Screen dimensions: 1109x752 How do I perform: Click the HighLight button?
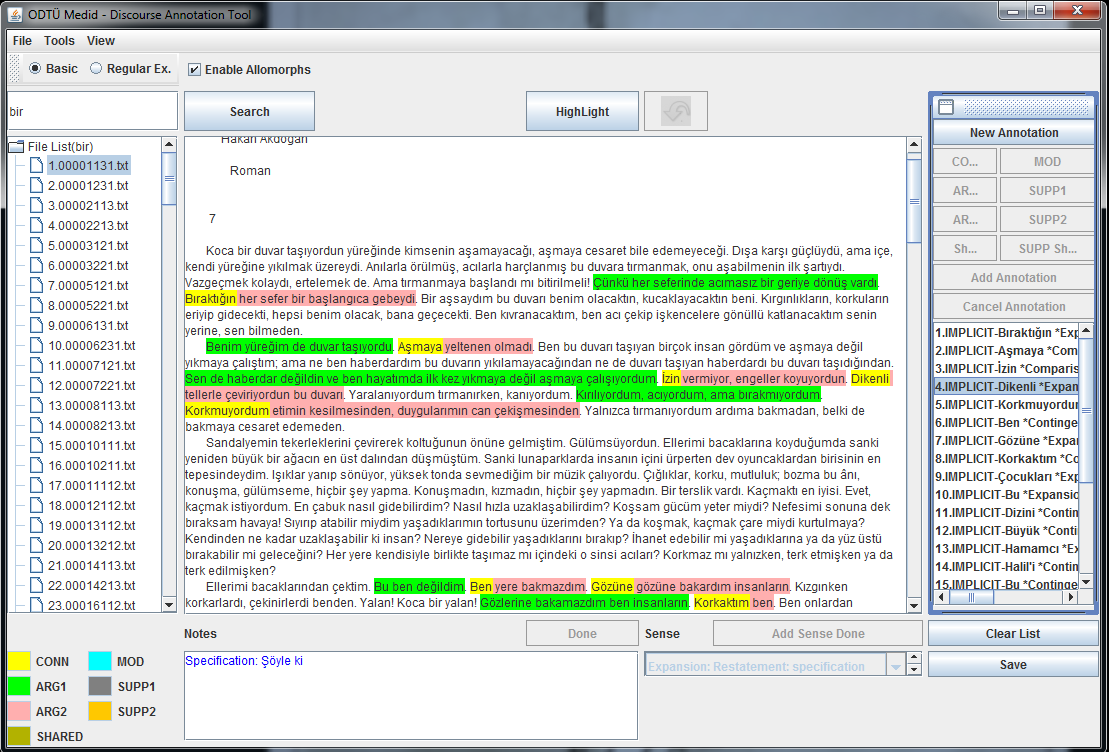click(582, 111)
